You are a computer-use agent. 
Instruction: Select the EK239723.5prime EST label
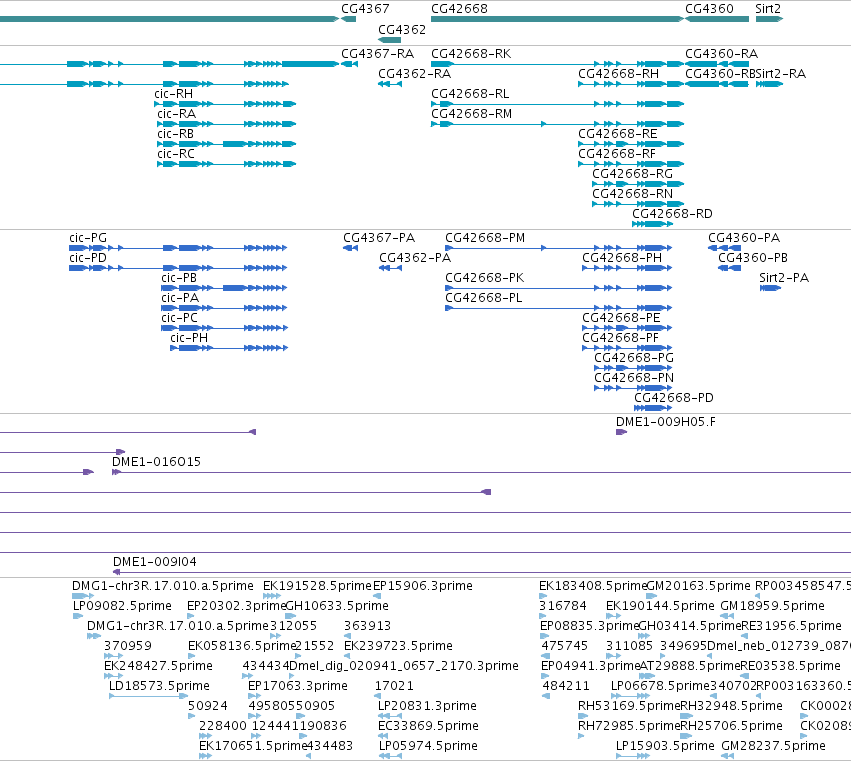tap(398, 646)
